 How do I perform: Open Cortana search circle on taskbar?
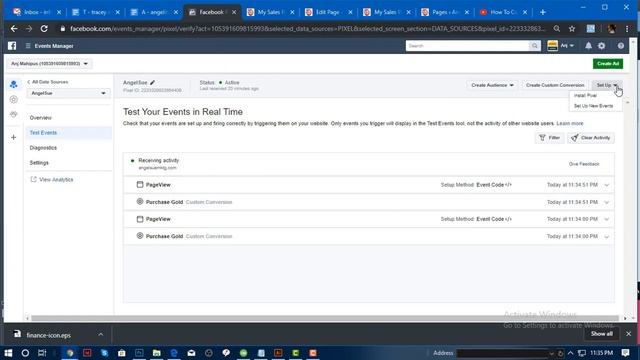[25, 353]
